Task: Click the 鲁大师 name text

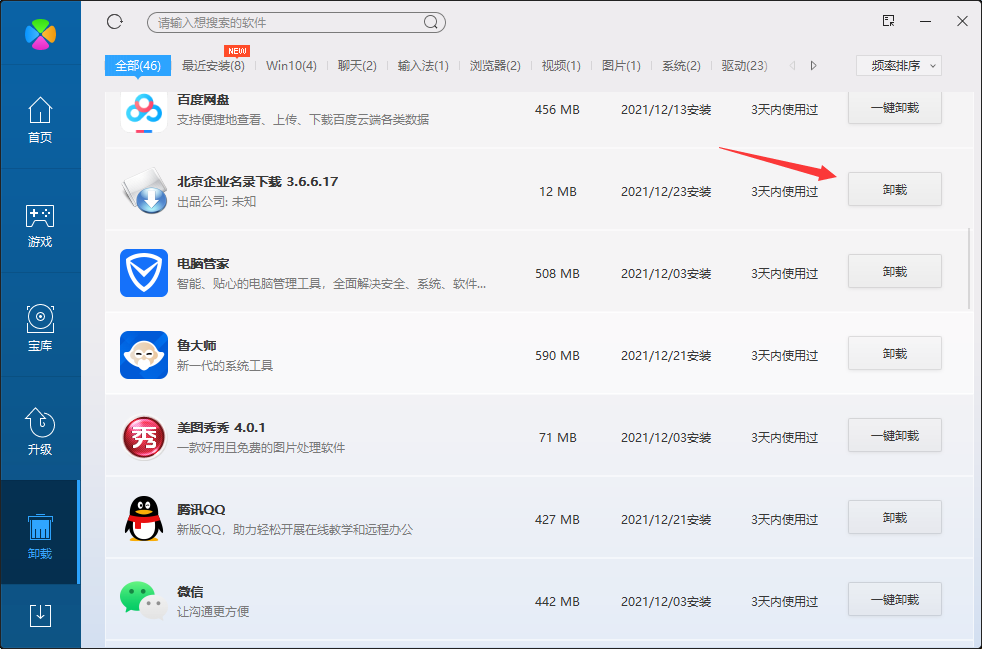Action: click(197, 346)
